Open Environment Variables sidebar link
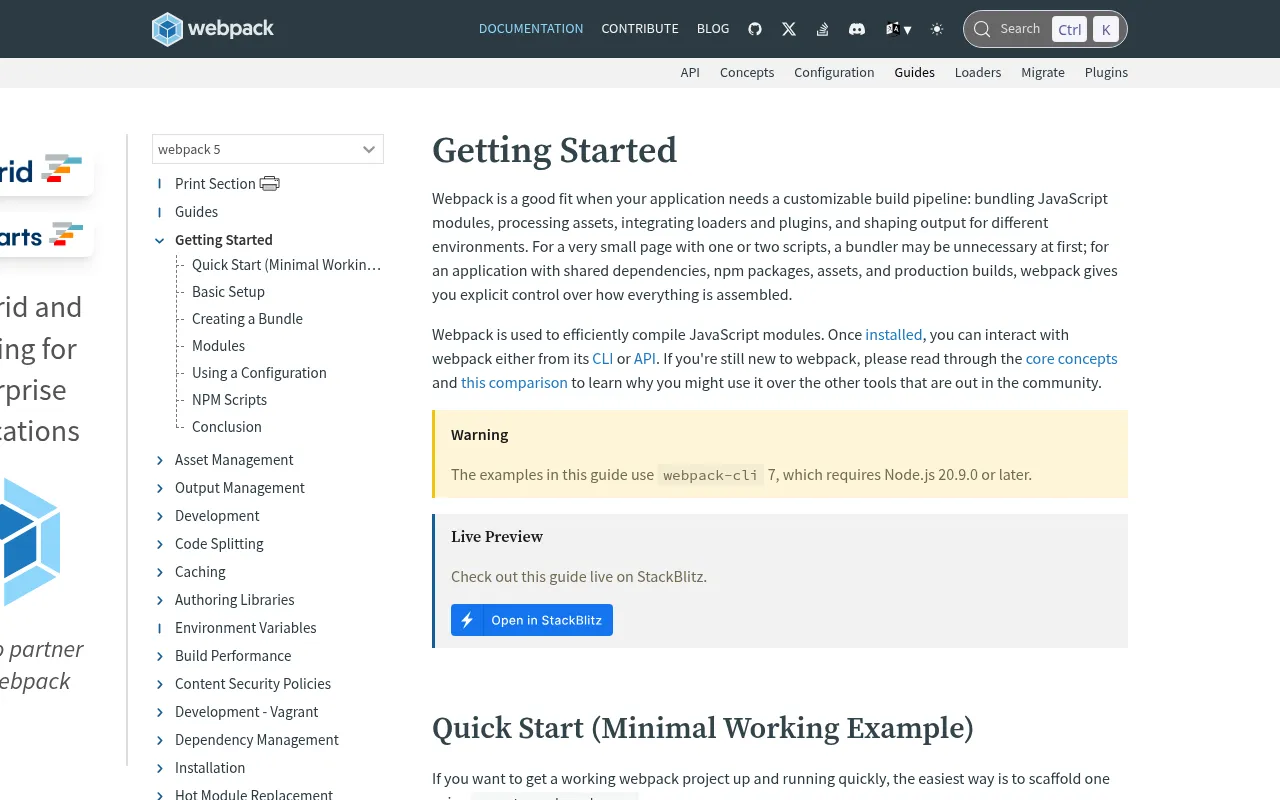 [246, 628]
